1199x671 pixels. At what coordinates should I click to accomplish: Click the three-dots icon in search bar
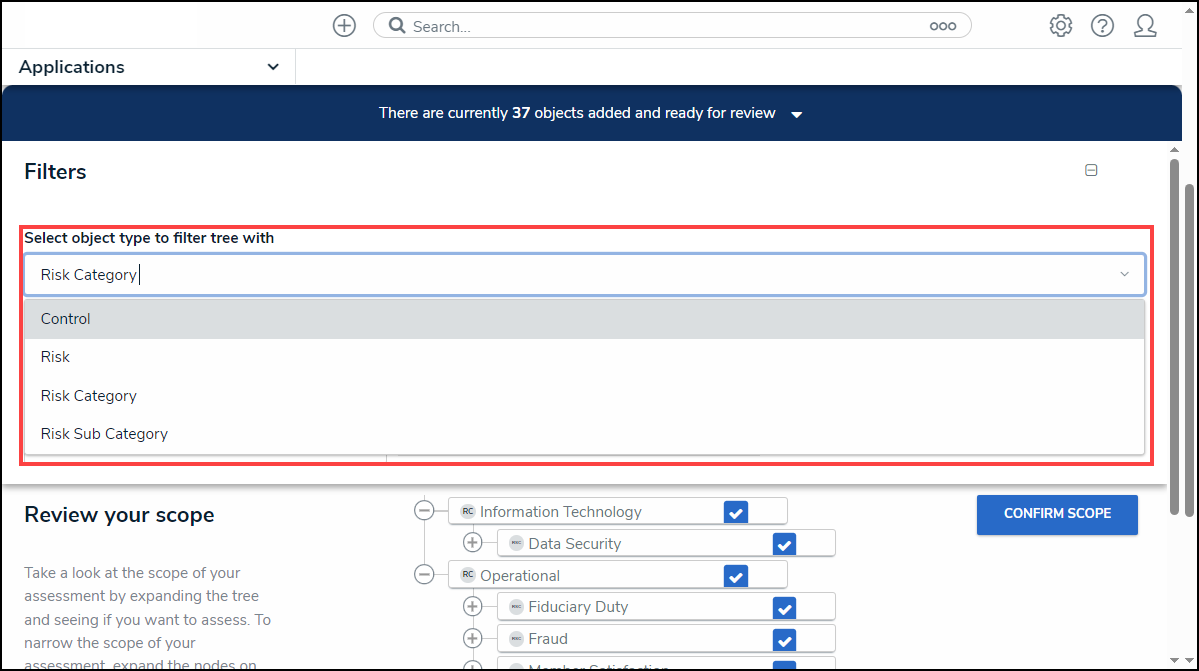point(942,27)
